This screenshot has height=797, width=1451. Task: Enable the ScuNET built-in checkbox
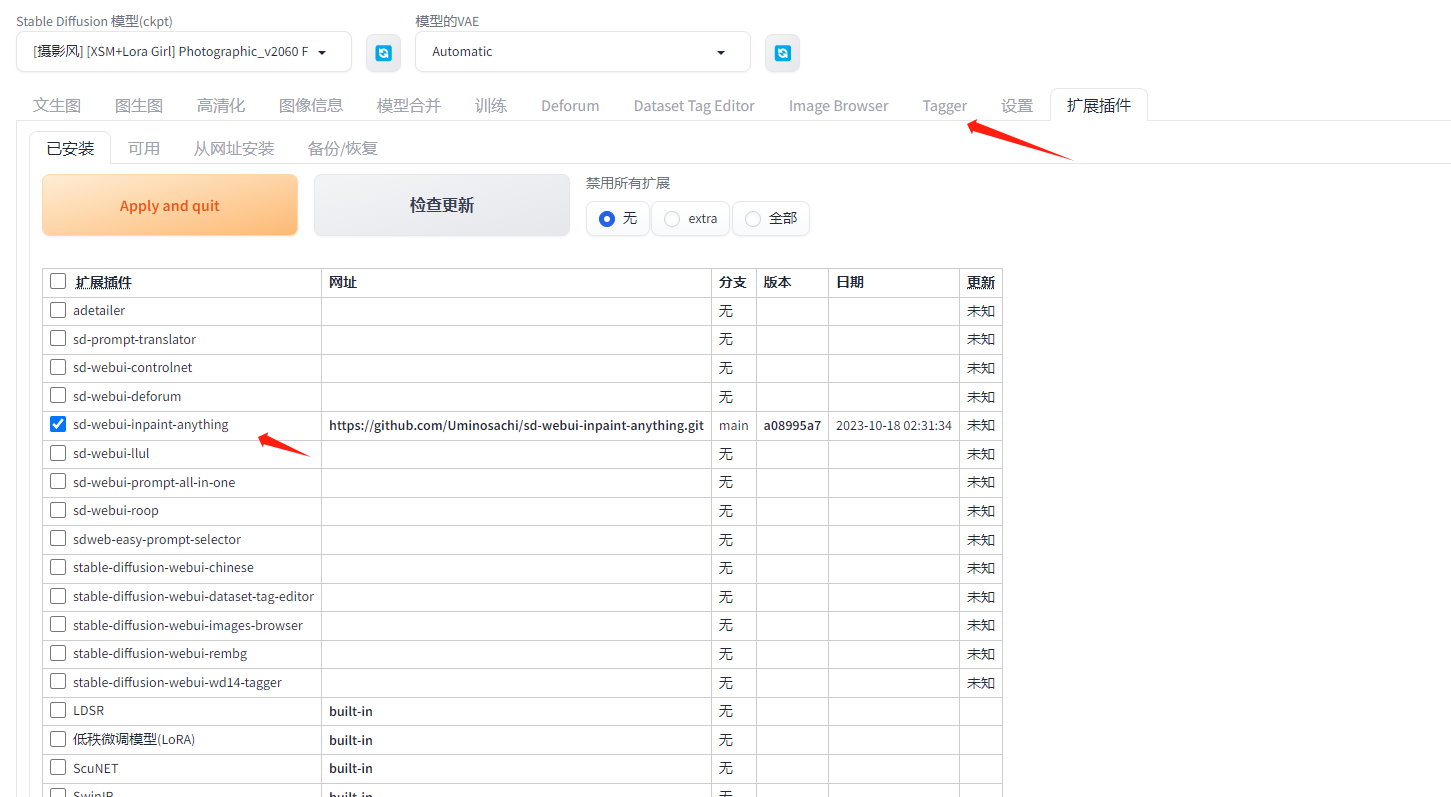[58, 768]
